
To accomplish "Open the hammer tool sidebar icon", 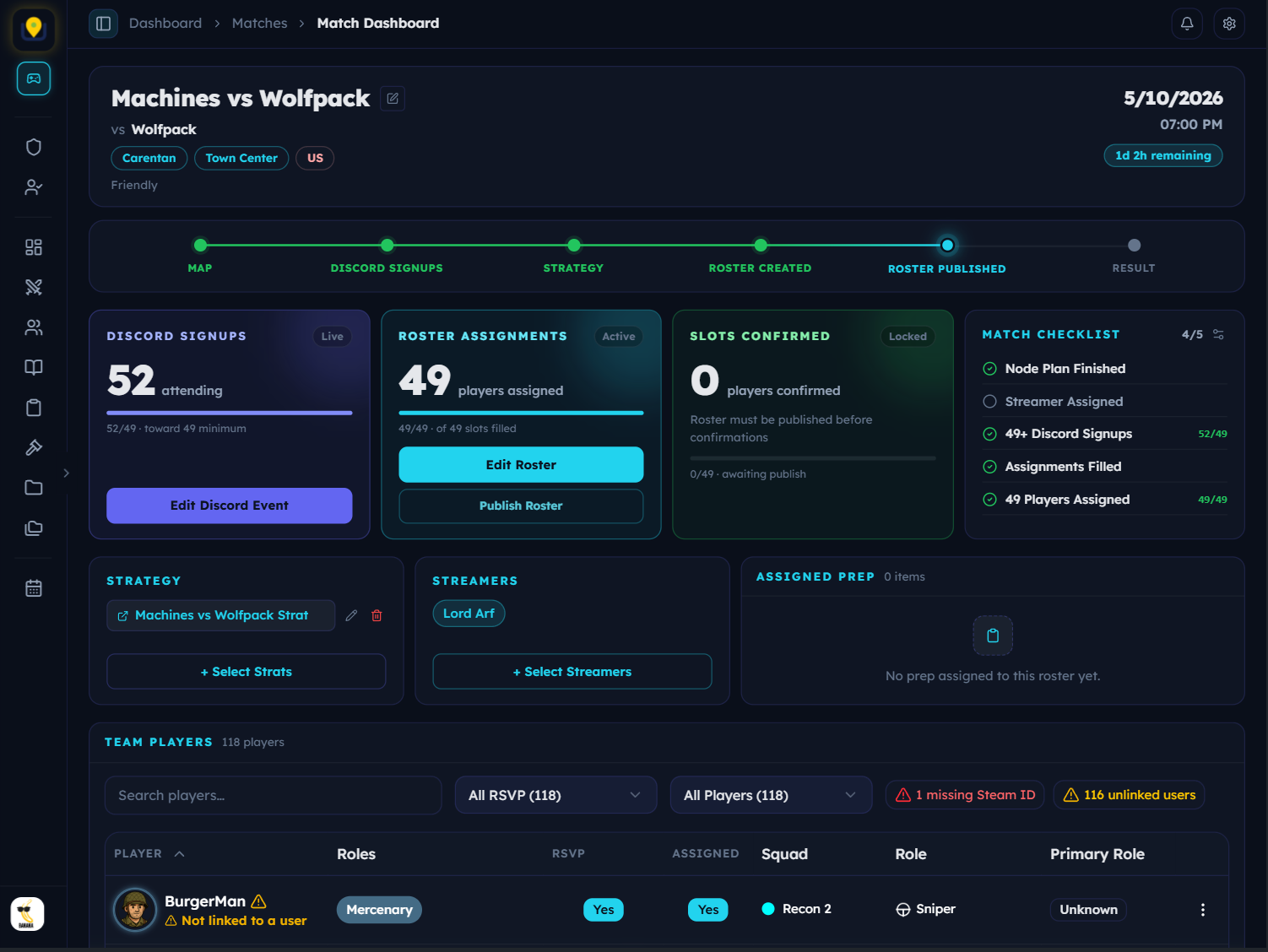I will click(34, 447).
